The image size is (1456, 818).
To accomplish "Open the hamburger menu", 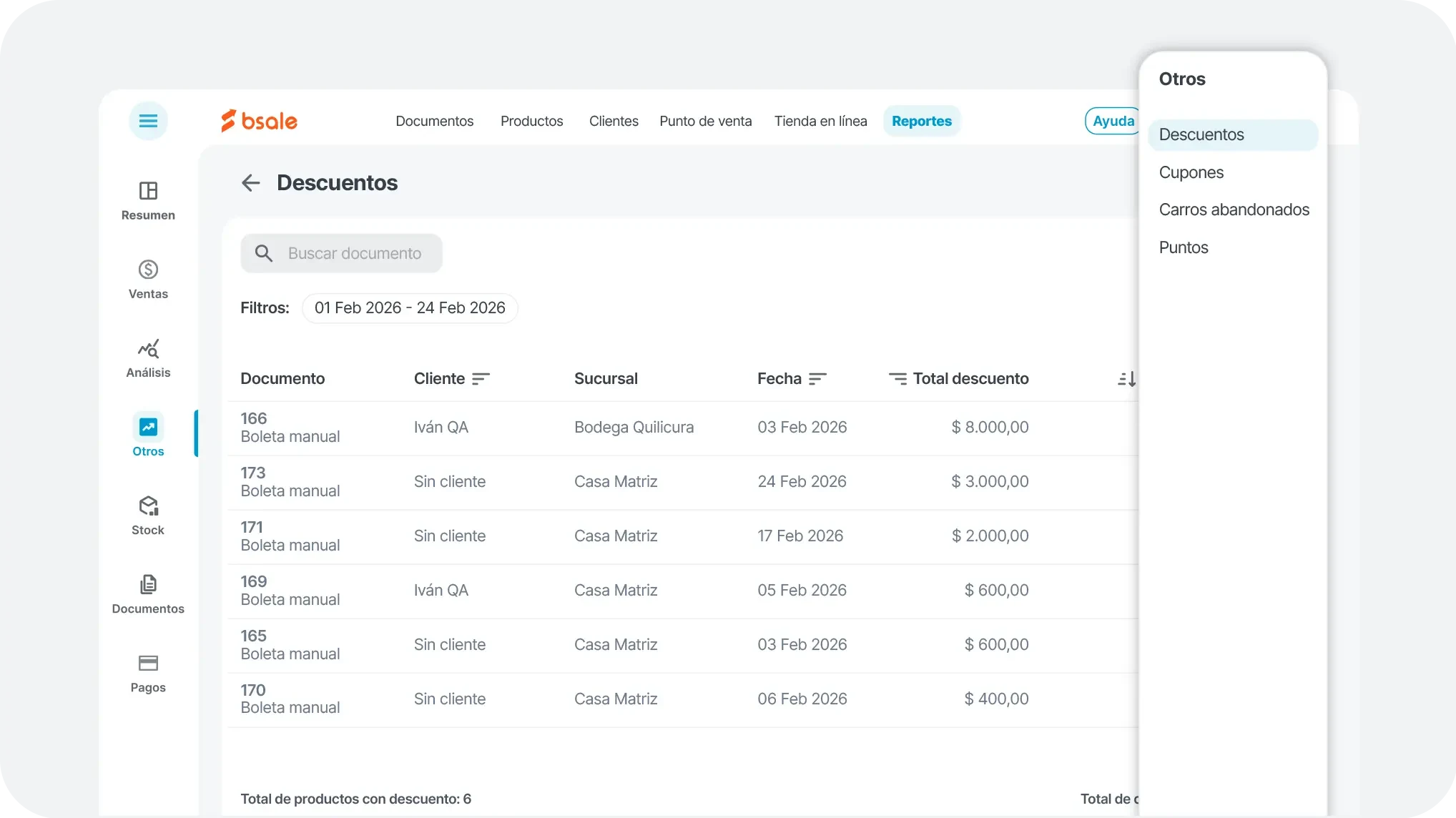I will coord(148,120).
